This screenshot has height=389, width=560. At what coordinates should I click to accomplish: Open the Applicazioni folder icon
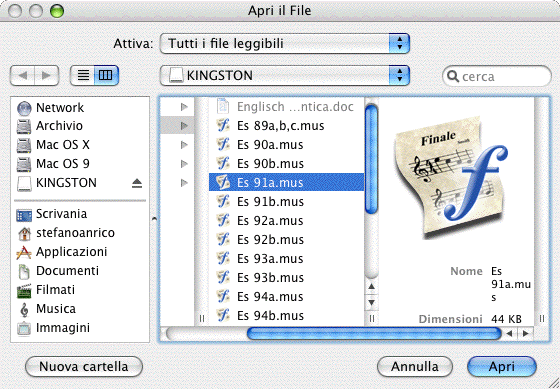tap(24, 252)
